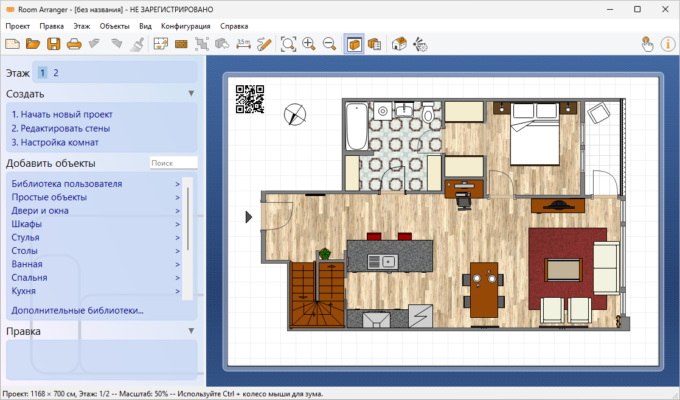
Task: Expand the Стулья category
Action: click(95, 238)
